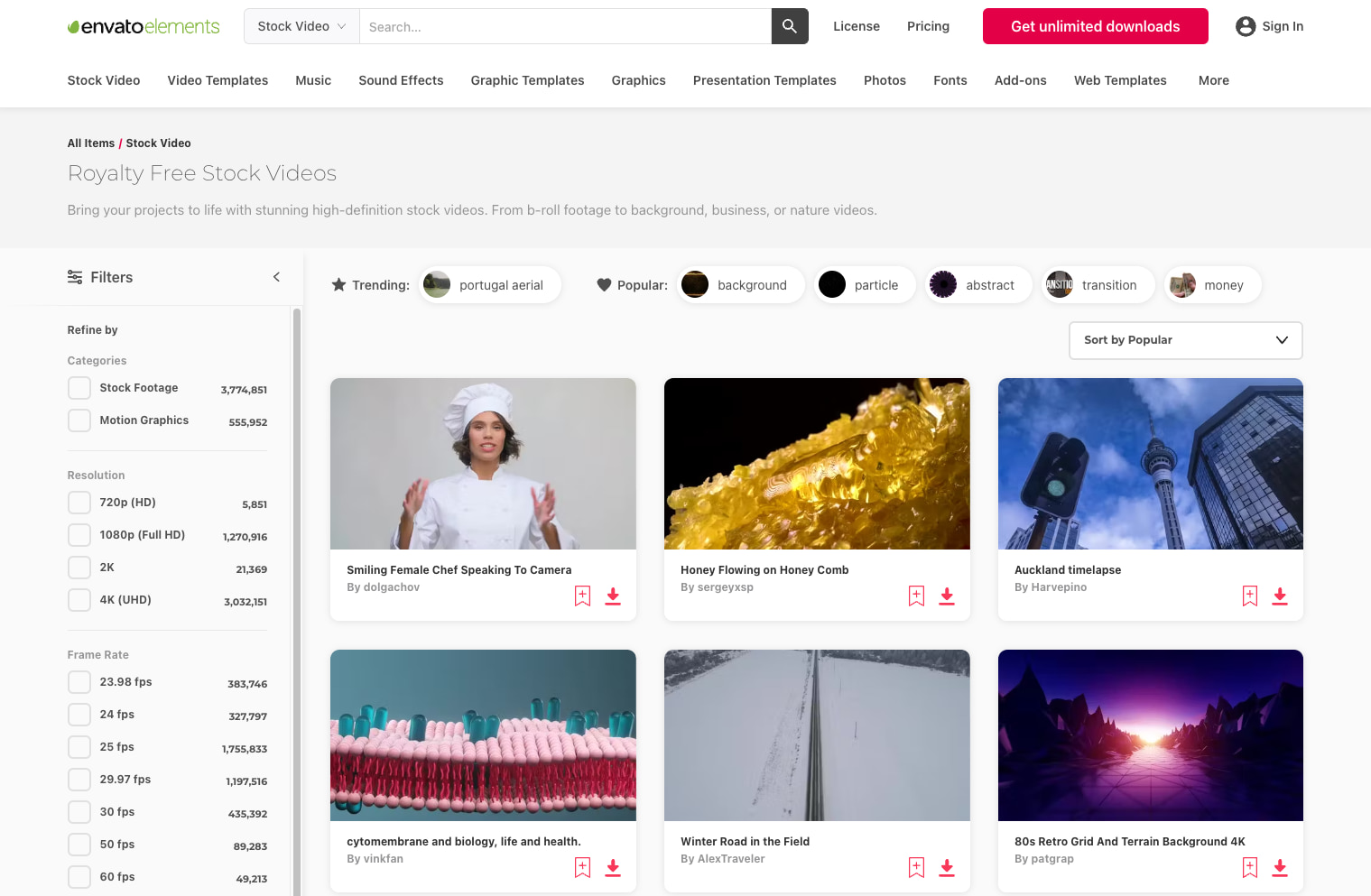1371x896 pixels.
Task: Enable the 1080p (Full HD) resolution filter
Action: [x=79, y=534]
